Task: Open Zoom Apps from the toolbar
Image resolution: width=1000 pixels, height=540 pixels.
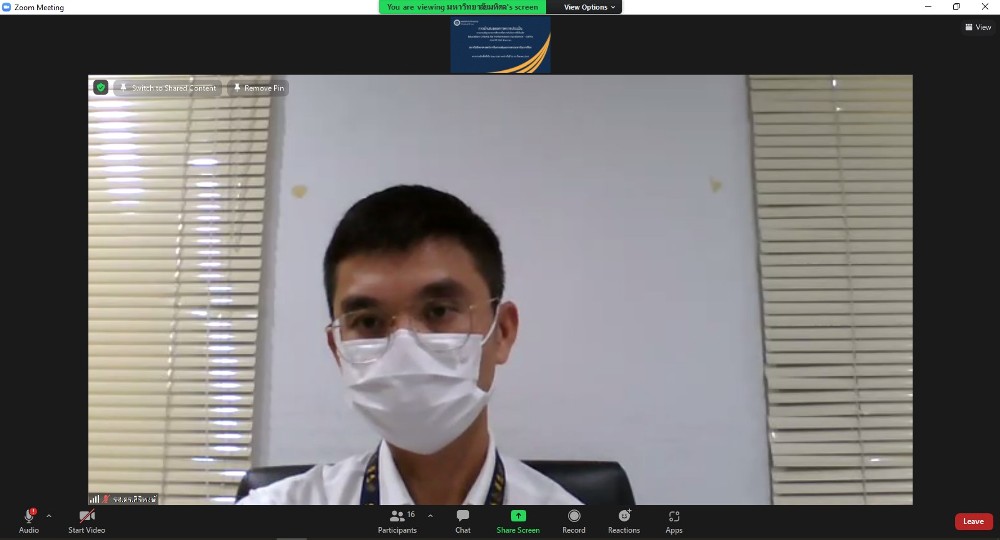Action: click(674, 517)
